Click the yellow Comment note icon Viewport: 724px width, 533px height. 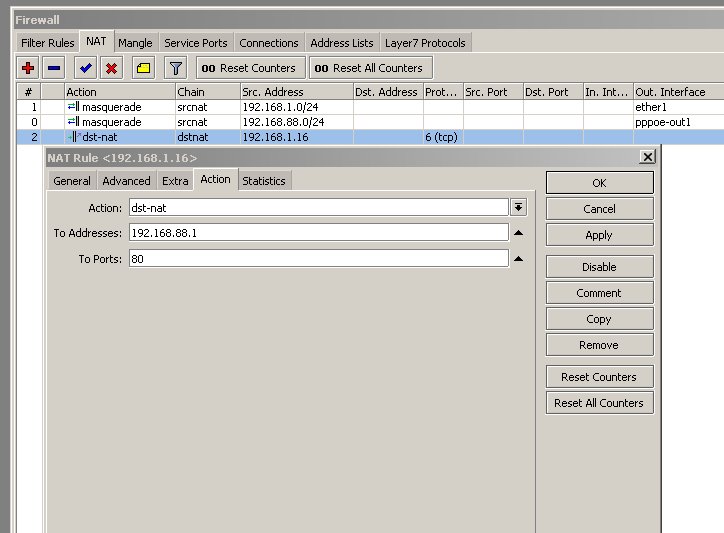143,68
